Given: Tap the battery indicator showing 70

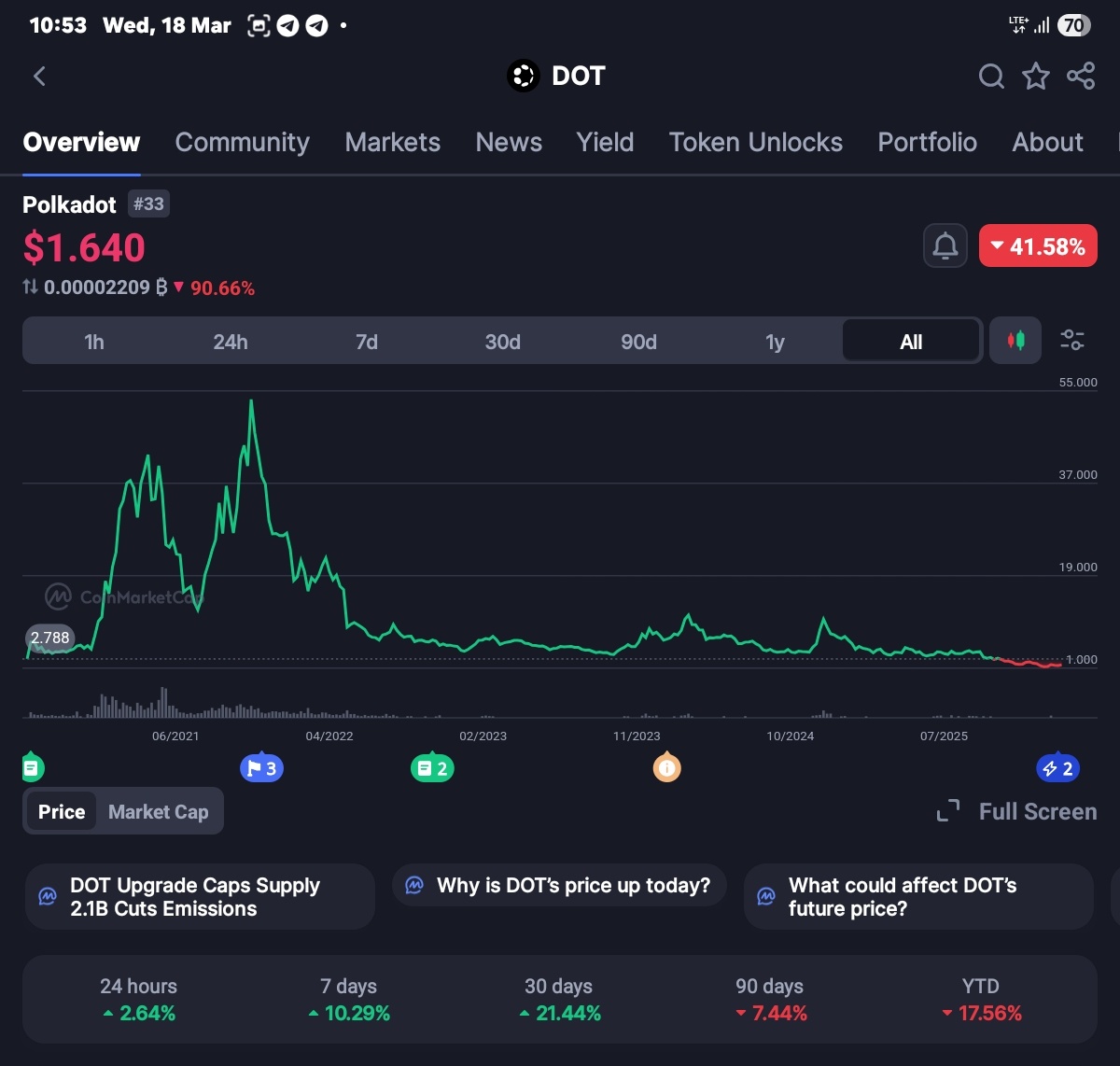Looking at the screenshot, I should point(1074,25).
